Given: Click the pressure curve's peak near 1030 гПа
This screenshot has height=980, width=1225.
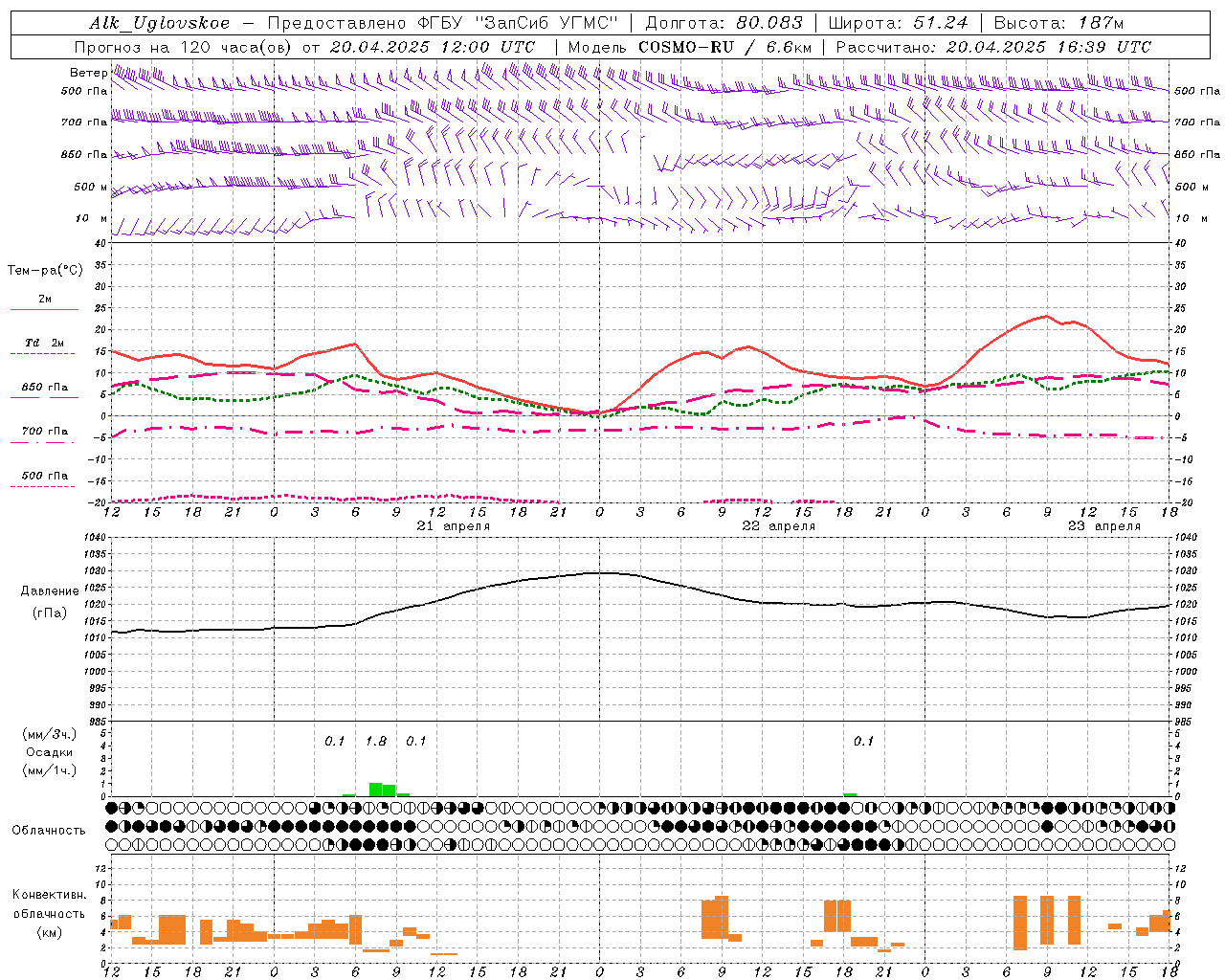Looking at the screenshot, I should [x=601, y=572].
